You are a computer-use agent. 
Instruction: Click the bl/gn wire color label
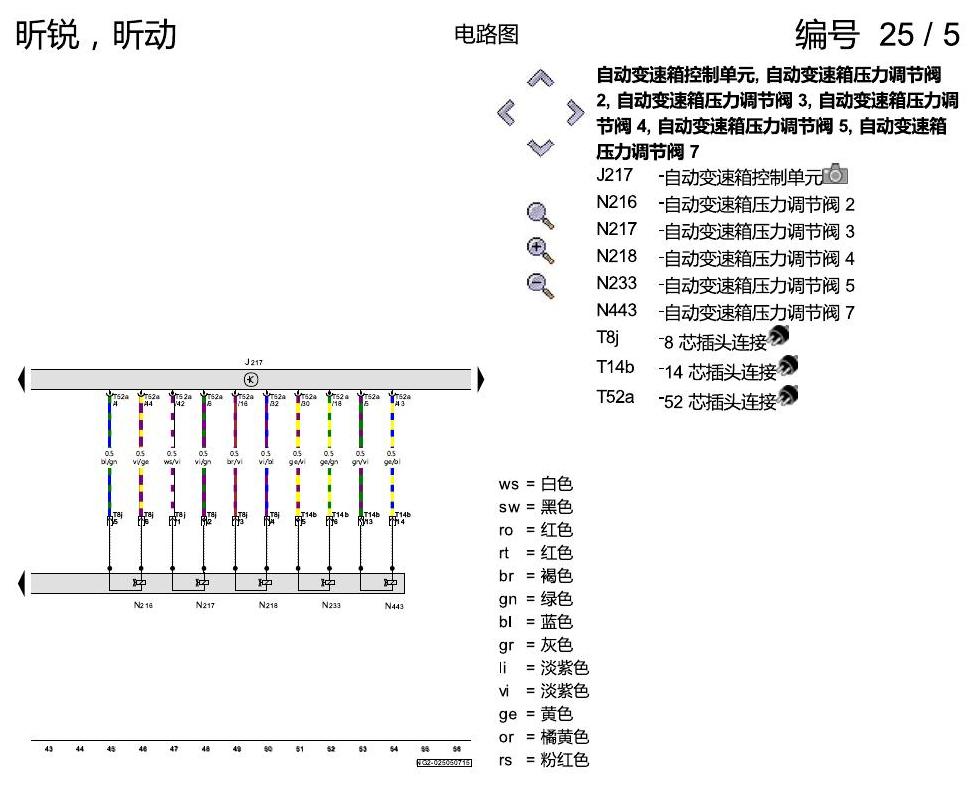(x=109, y=462)
